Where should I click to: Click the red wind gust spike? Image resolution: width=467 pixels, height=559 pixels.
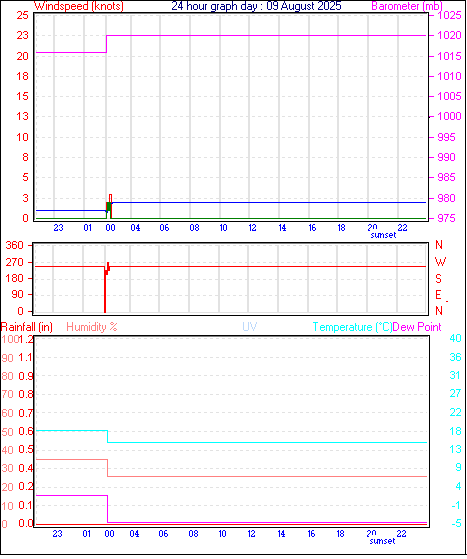click(111, 197)
